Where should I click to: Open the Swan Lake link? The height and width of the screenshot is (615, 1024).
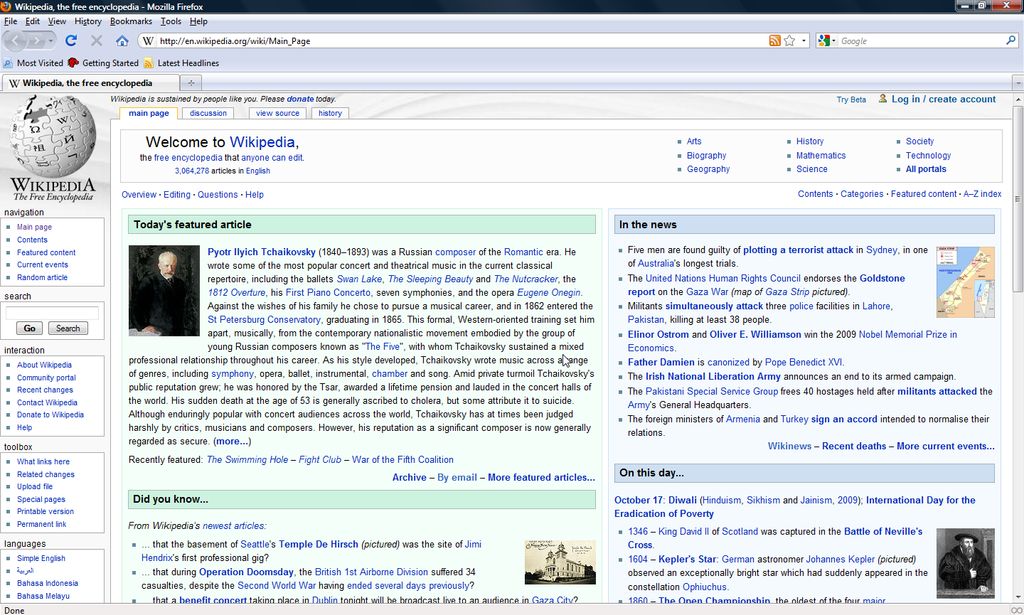click(359, 279)
